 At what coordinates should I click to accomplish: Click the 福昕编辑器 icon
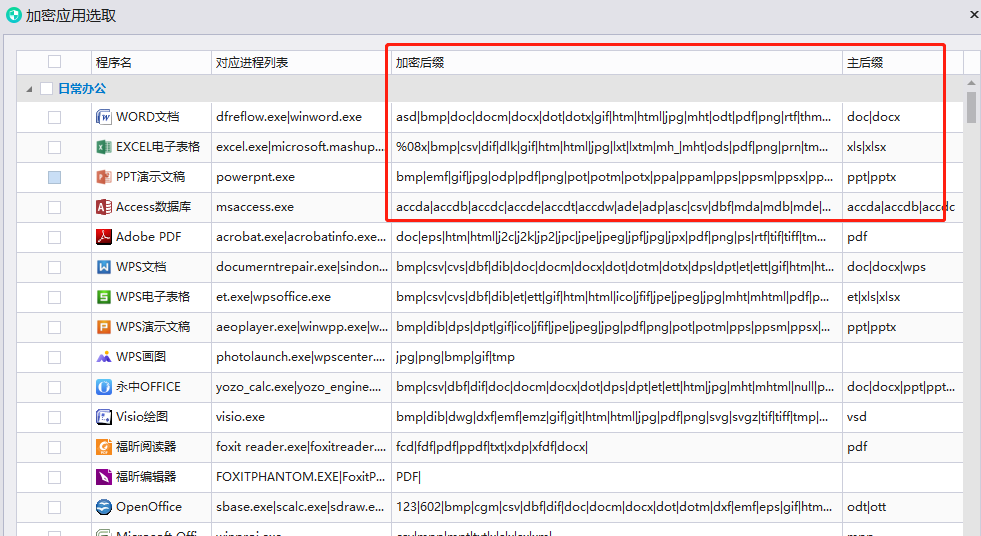click(x=104, y=477)
